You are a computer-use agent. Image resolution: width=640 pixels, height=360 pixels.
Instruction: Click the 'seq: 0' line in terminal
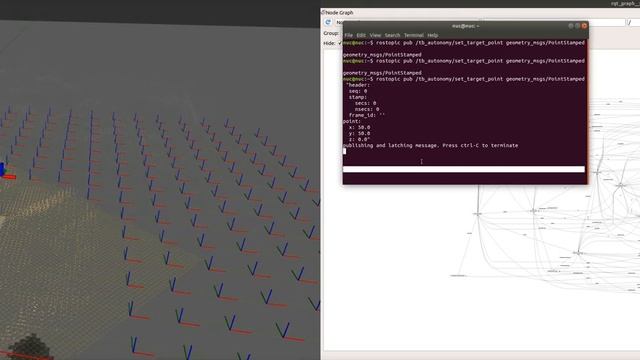[x=358, y=91]
